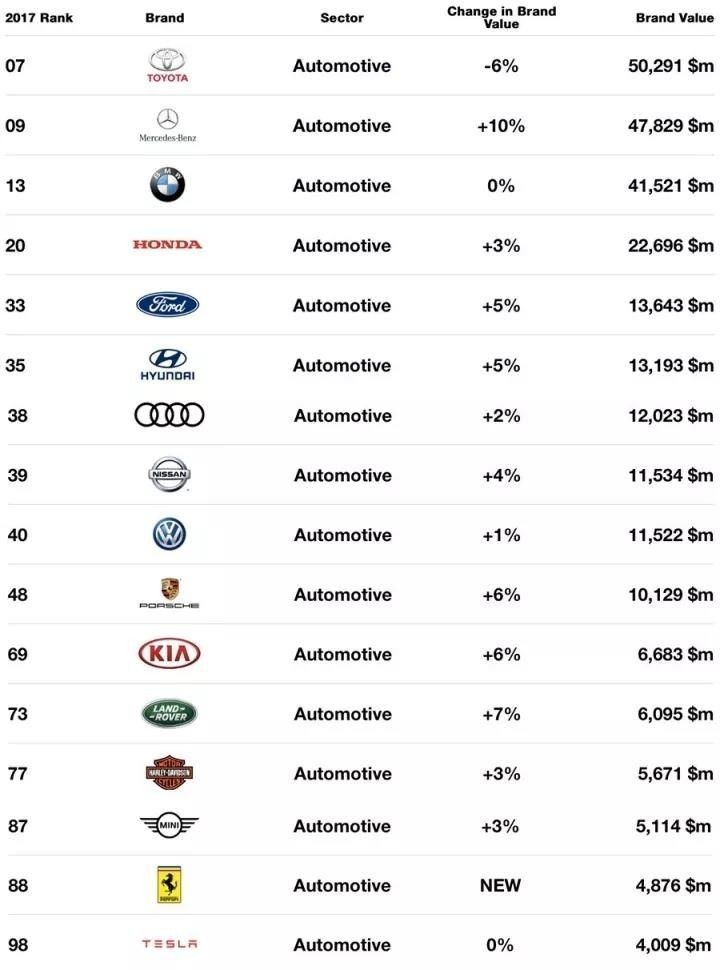Click the blue Ford oval logo
Image resolution: width=720 pixels, height=970 pixels.
pos(168,305)
